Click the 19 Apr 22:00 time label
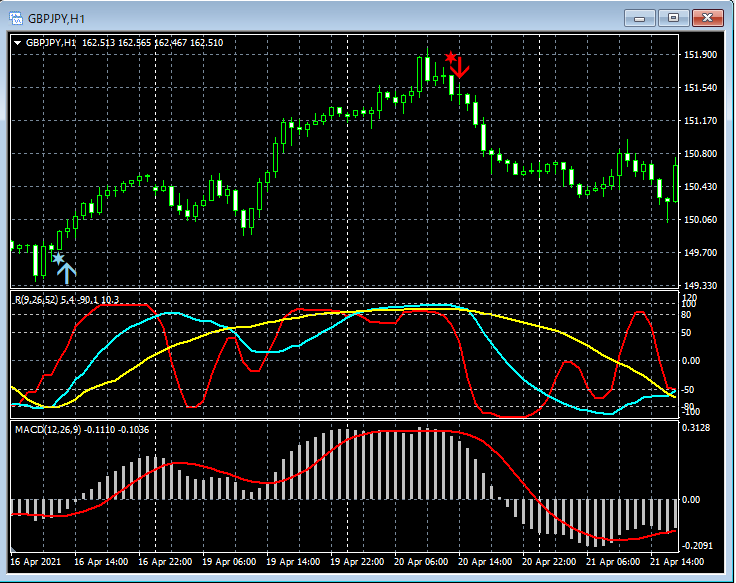The width and height of the screenshot is (736, 583). [357, 561]
